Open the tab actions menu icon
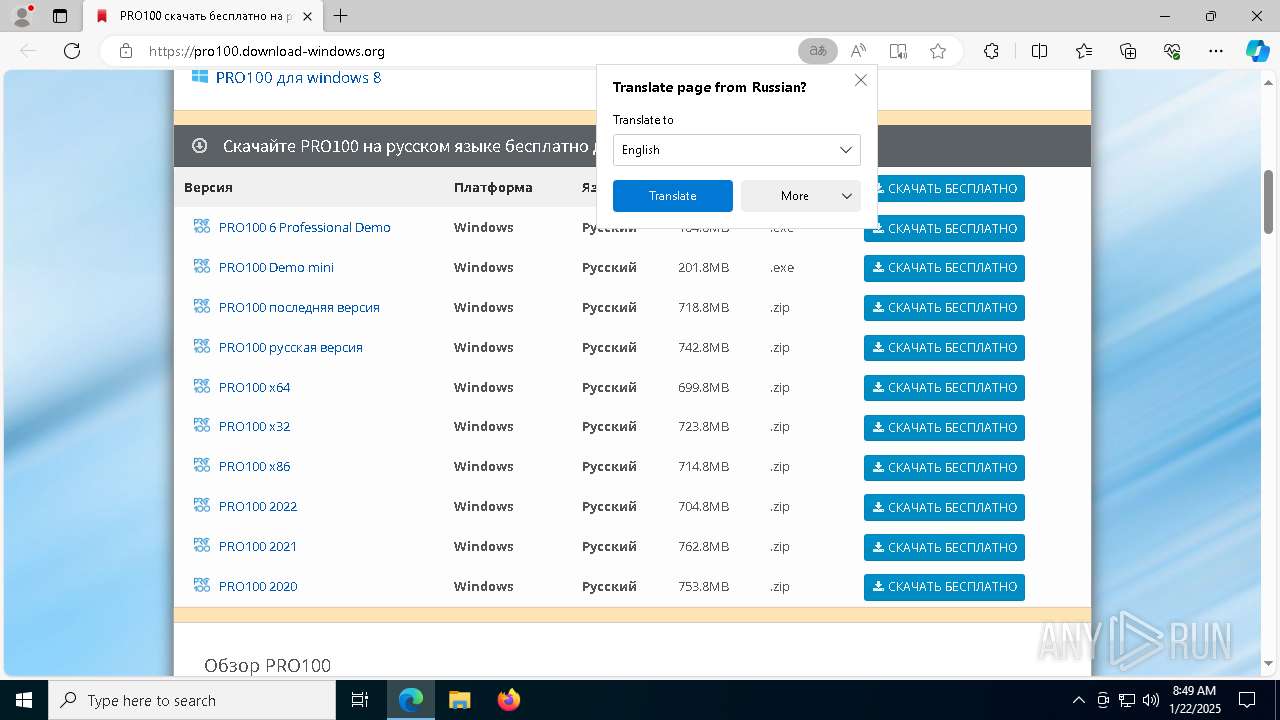The height and width of the screenshot is (720, 1280). point(60,16)
